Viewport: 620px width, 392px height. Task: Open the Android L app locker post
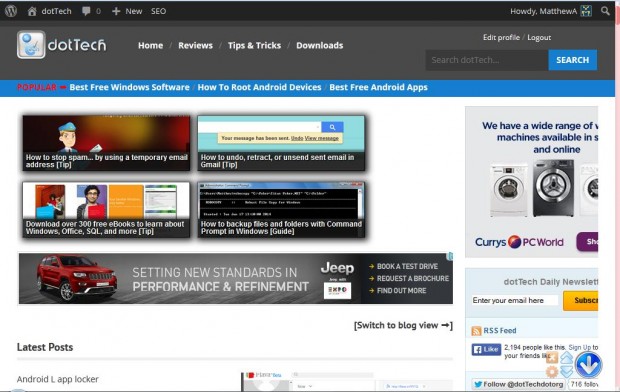tap(57, 379)
